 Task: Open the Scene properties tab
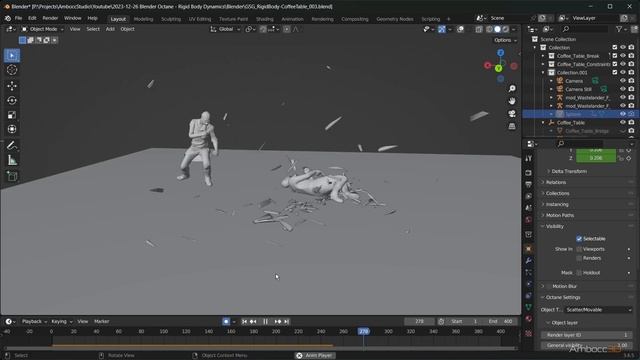coord(529,208)
